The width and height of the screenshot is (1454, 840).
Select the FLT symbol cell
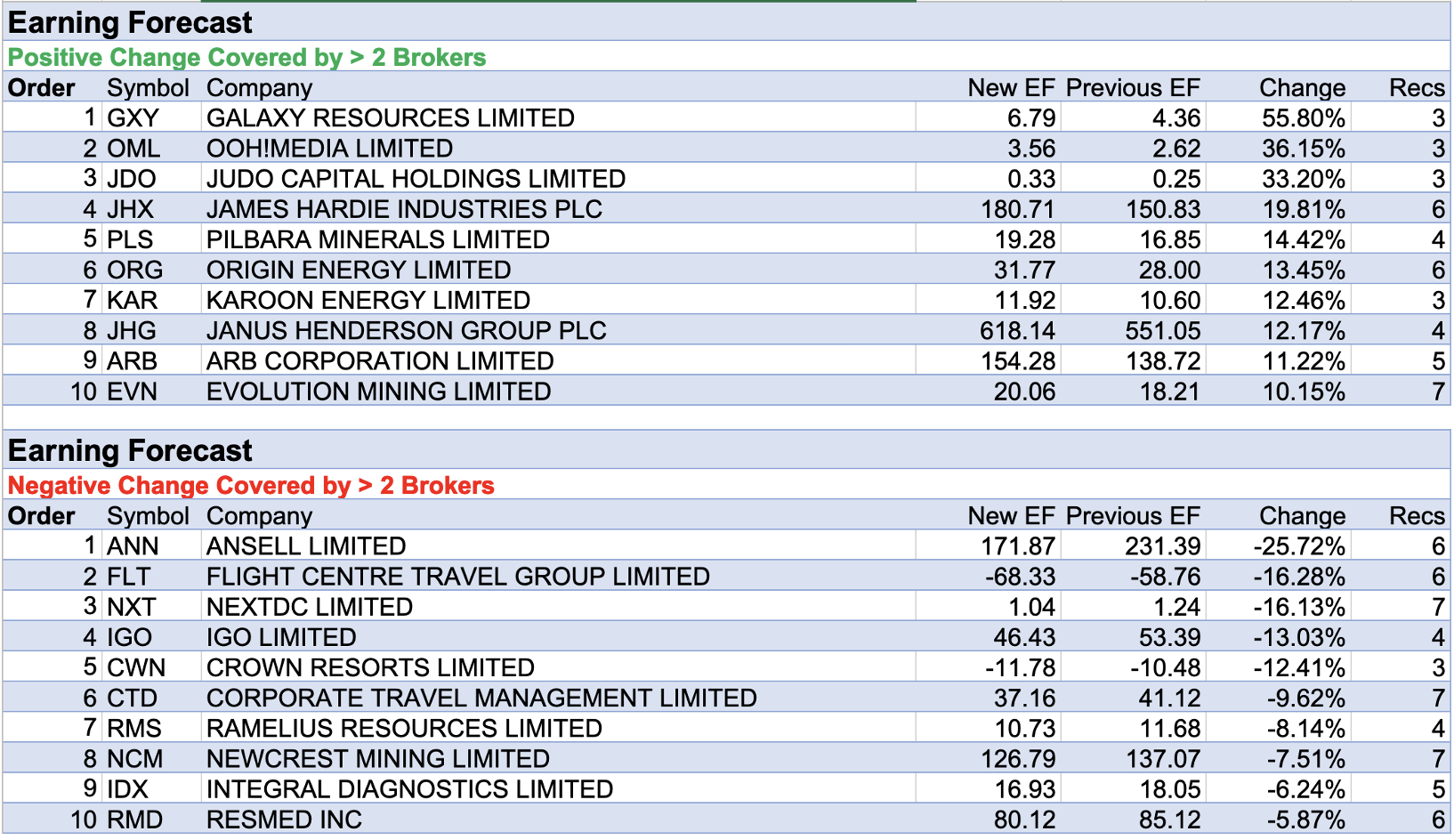point(129,577)
